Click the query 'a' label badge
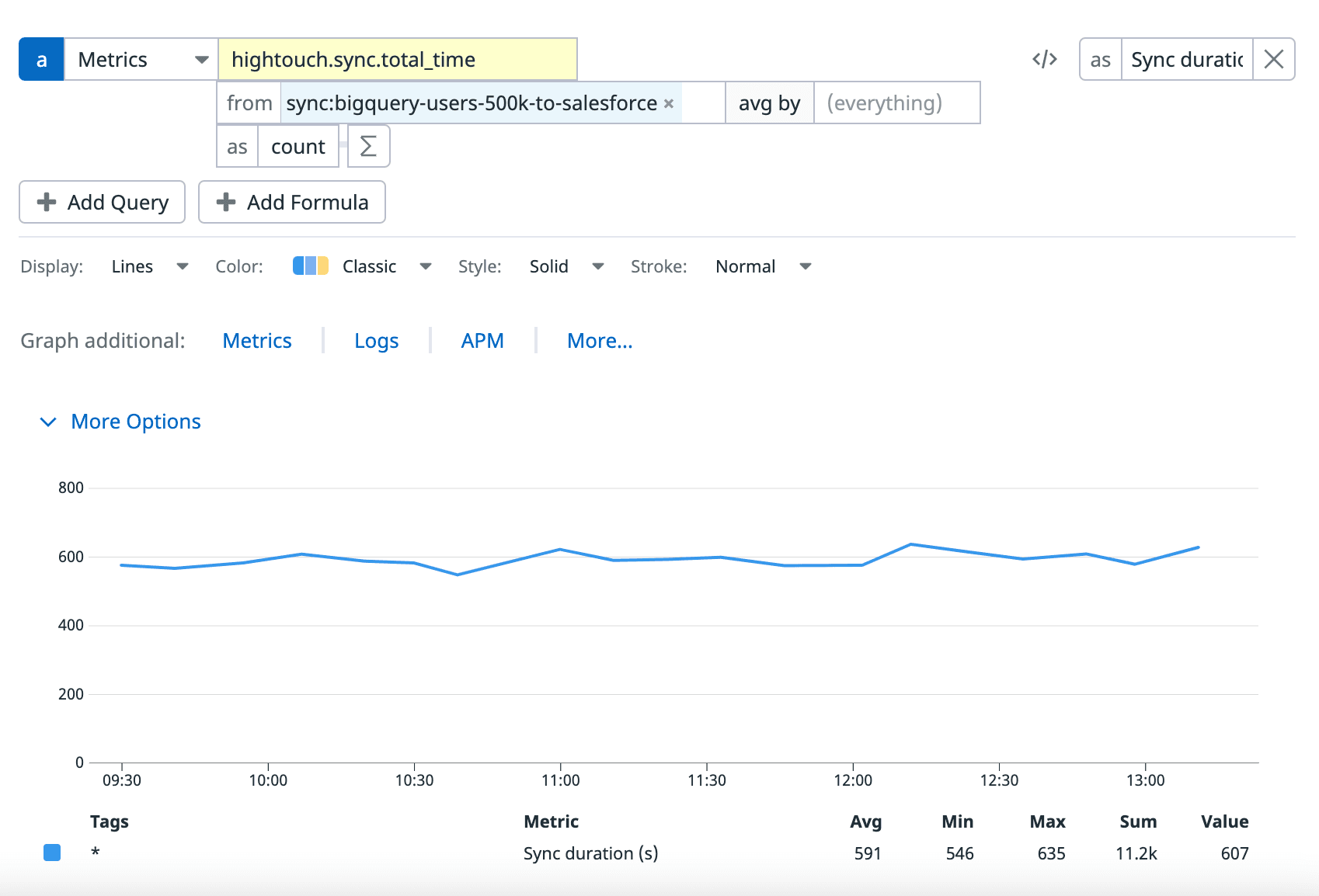 coord(41,60)
